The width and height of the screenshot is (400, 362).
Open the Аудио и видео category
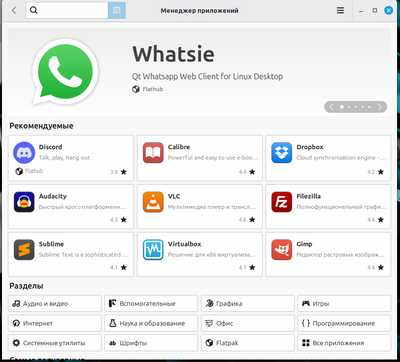pyautogui.click(x=55, y=304)
